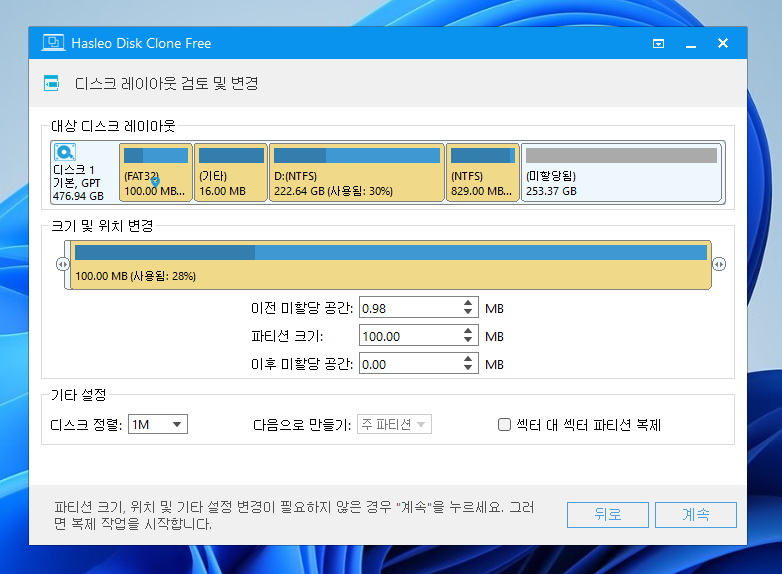Decrease 파티션 크기 with down arrow
Image resolution: width=782 pixels, height=574 pixels.
[468, 340]
